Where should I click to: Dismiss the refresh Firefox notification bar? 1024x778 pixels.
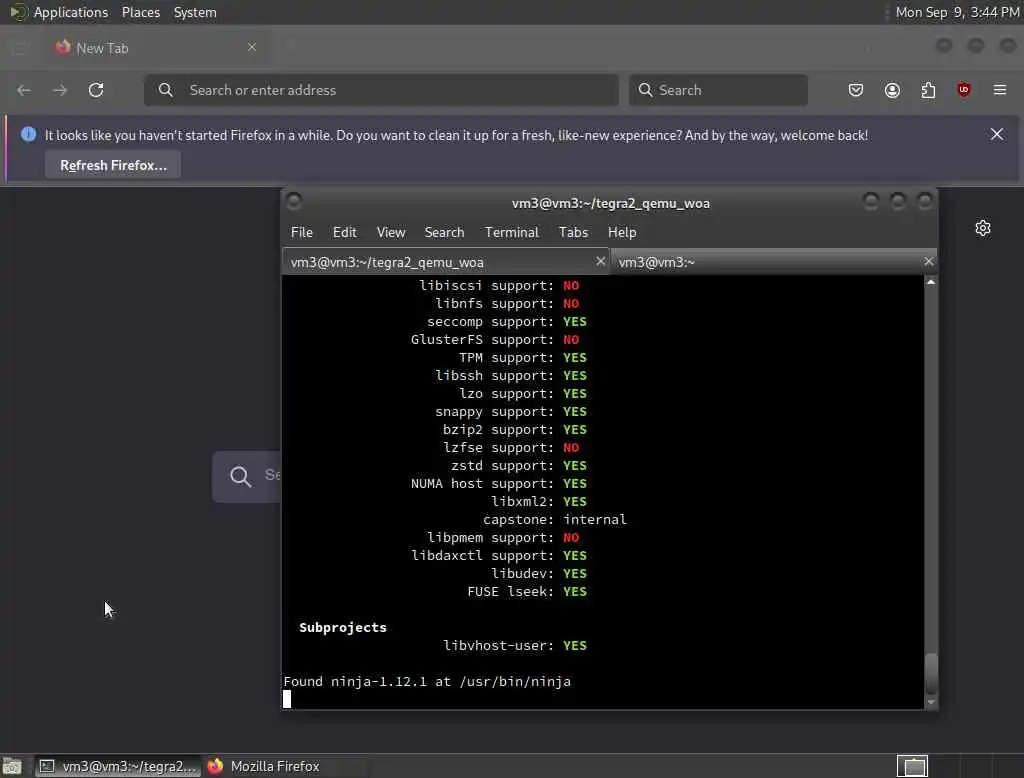[997, 134]
